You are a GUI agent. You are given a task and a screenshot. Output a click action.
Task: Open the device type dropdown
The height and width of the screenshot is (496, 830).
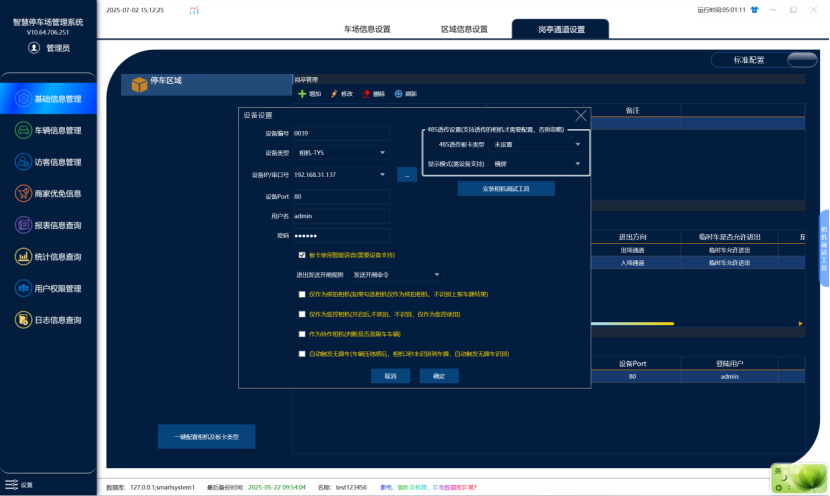click(341, 153)
